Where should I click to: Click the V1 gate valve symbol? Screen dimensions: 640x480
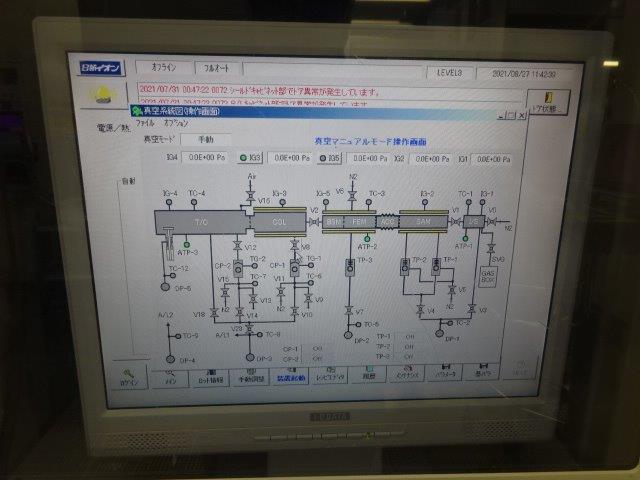pos(456,222)
